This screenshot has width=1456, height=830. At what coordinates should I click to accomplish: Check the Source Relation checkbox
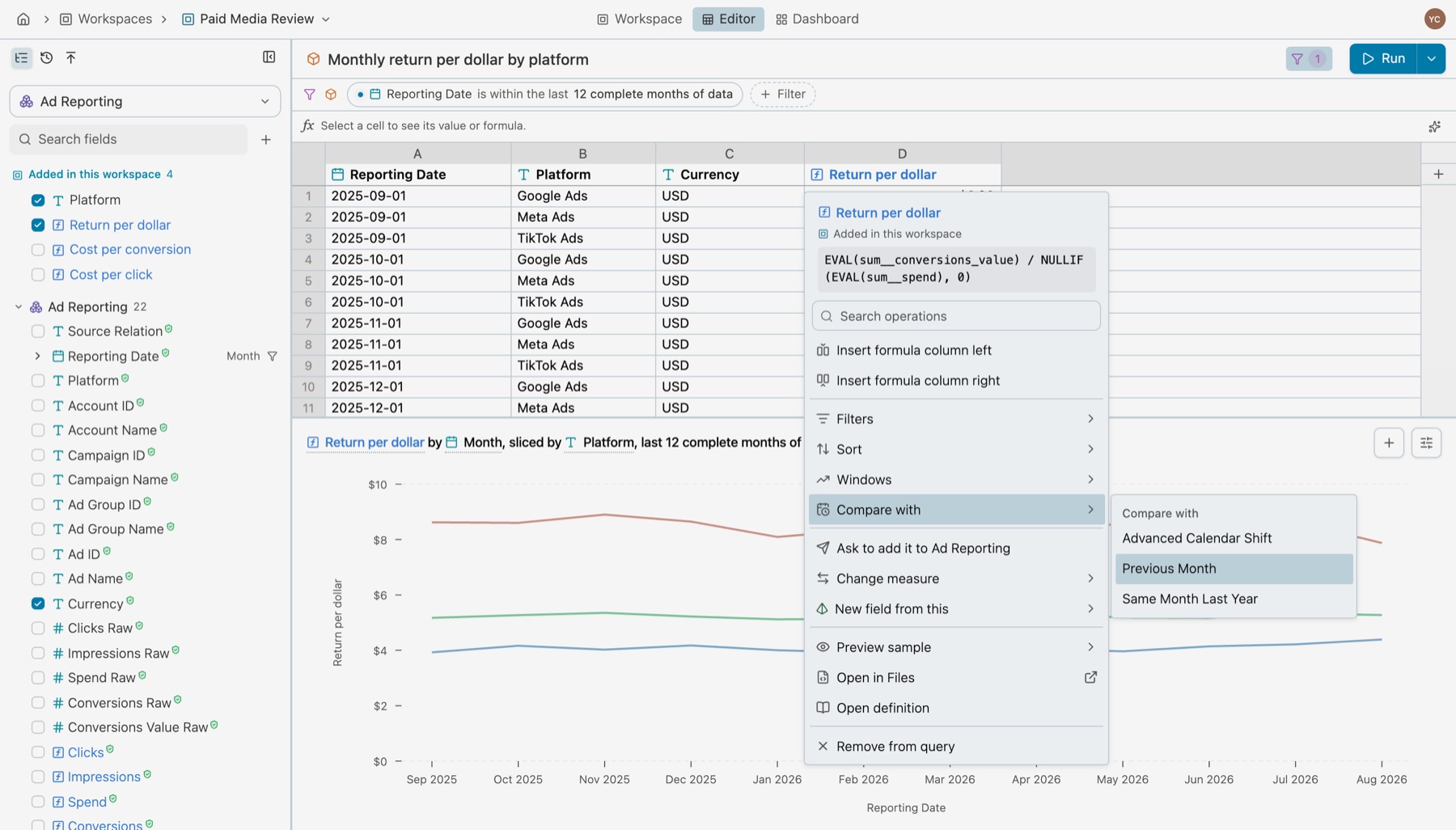[38, 331]
